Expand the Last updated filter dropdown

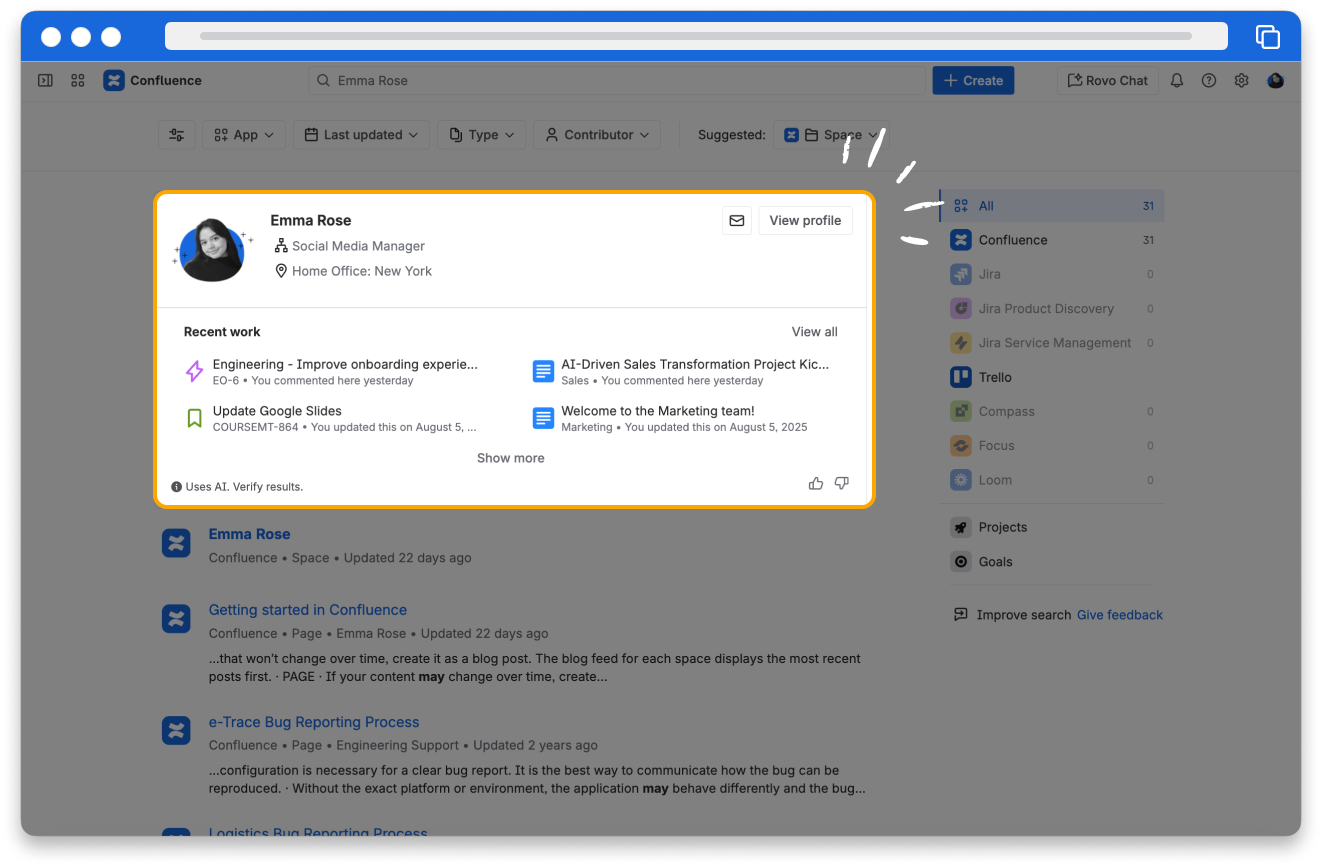click(x=362, y=135)
